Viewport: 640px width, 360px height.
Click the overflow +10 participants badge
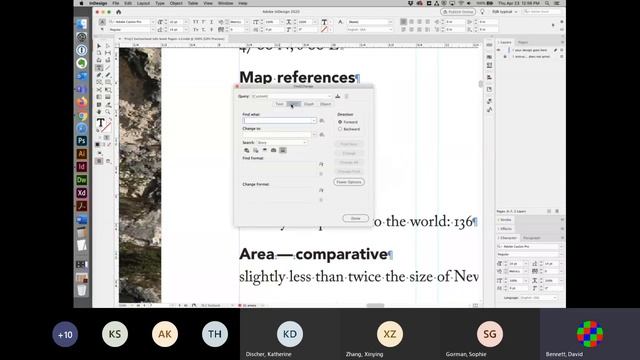(x=65, y=335)
